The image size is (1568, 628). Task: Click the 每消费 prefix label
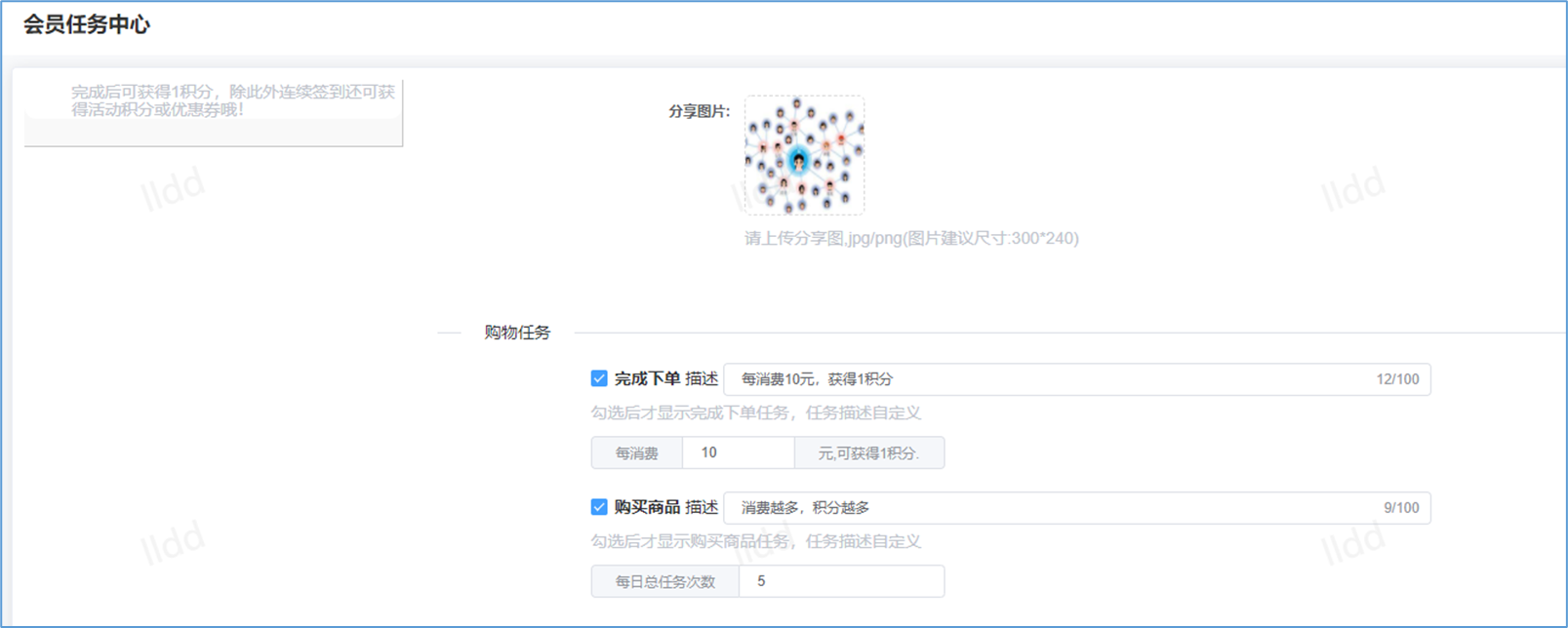(637, 452)
